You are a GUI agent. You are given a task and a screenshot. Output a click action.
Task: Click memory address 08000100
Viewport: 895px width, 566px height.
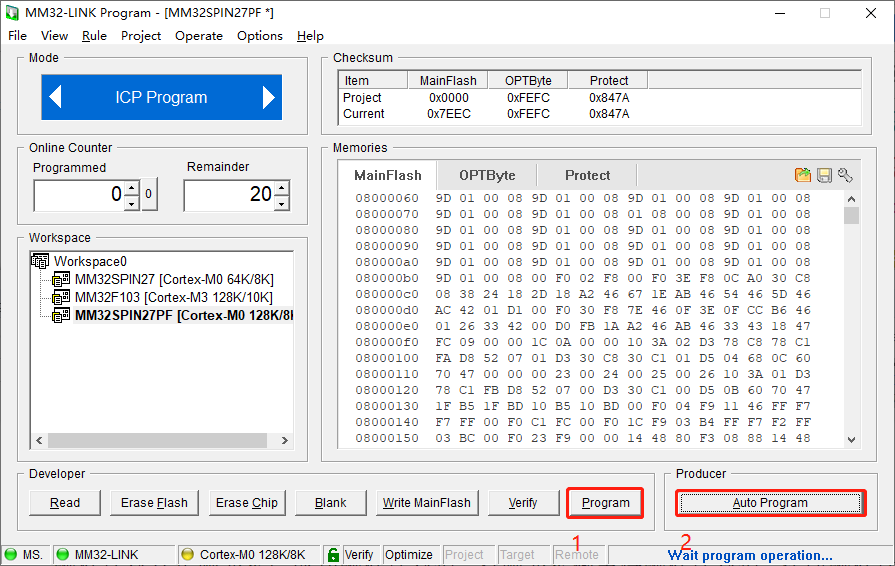[387, 358]
